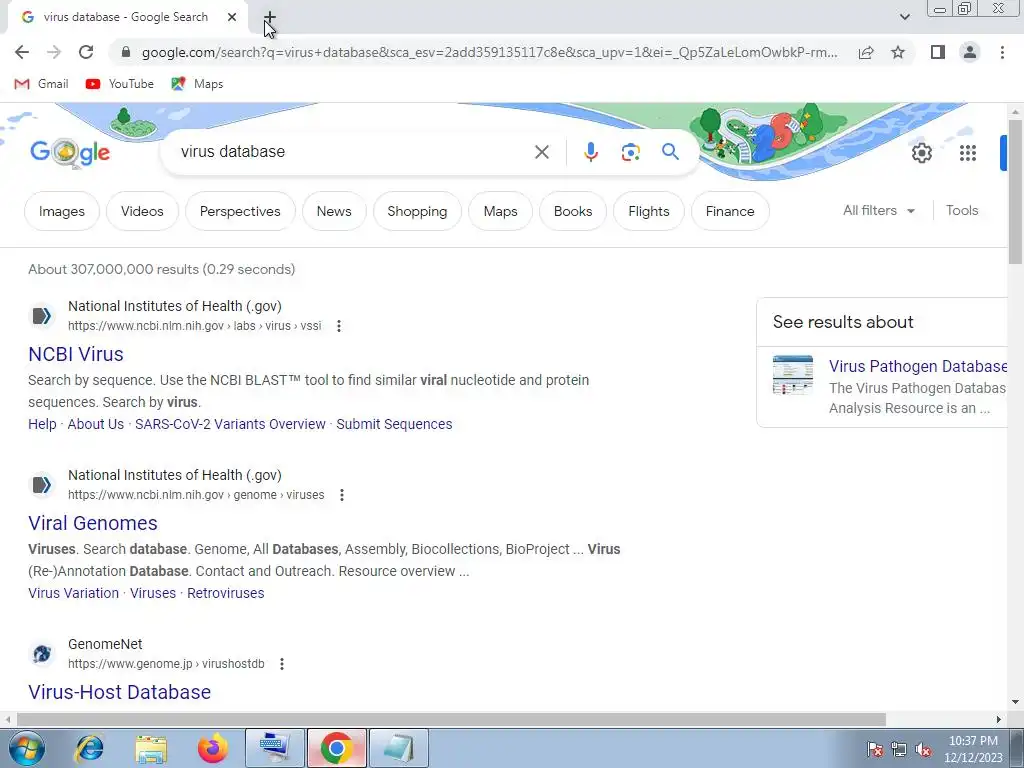
Task: Open the side panel icon
Action: coord(938,52)
